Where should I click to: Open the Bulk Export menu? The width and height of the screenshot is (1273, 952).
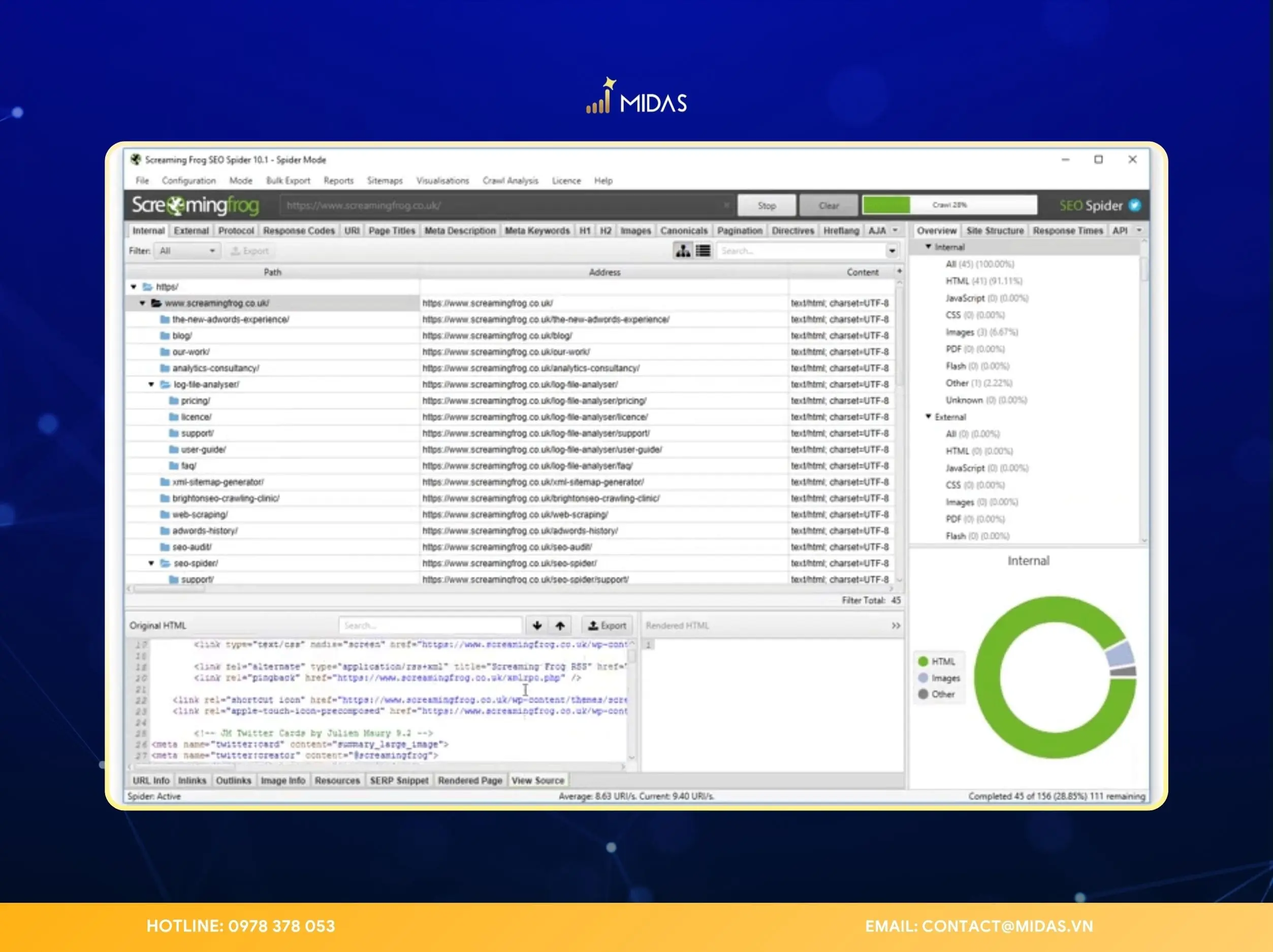point(288,181)
